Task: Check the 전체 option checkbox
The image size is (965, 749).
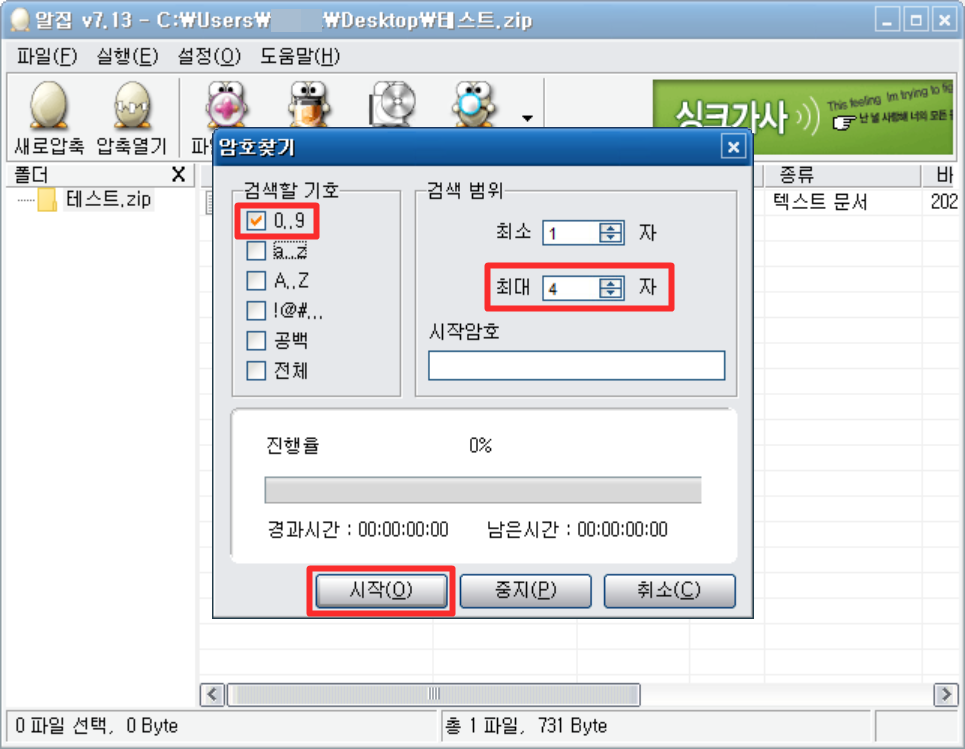Action: click(x=256, y=370)
